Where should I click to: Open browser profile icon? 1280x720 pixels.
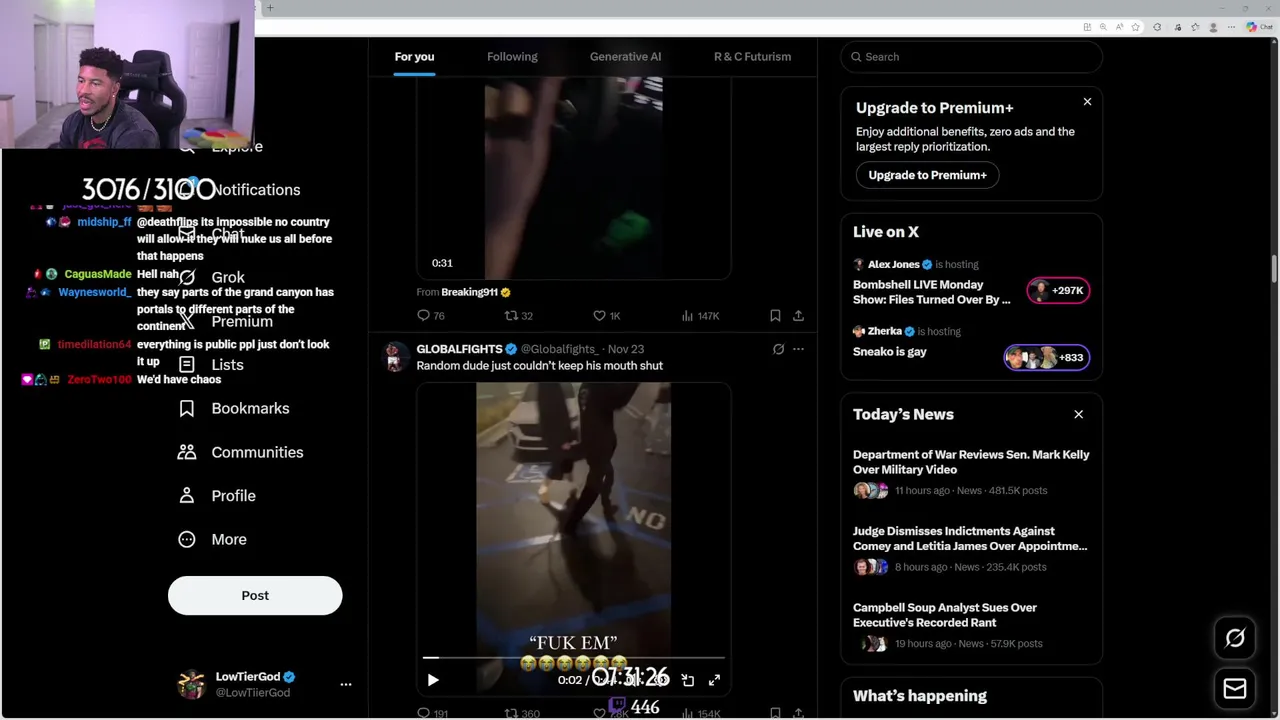[1213, 27]
